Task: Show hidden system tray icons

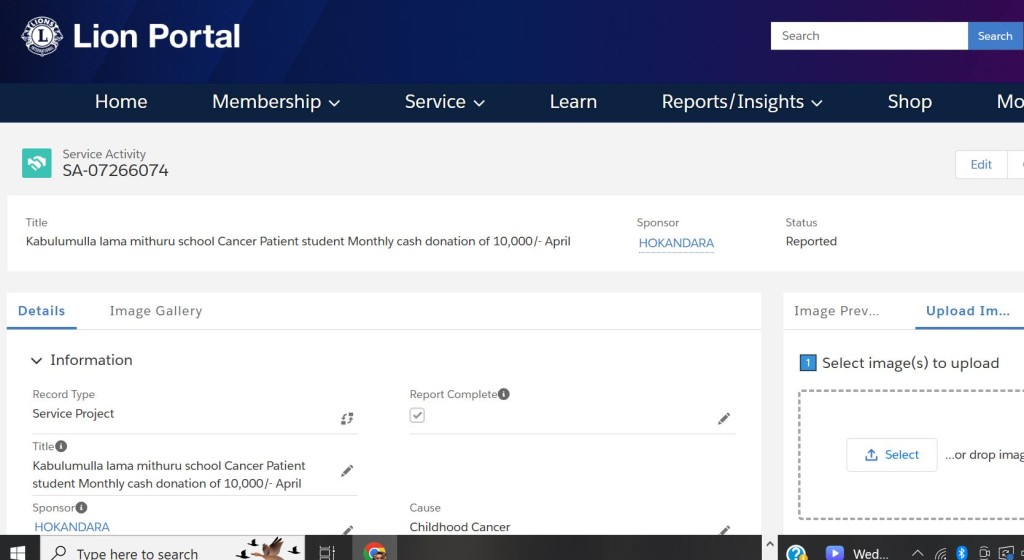Action: 917,553
